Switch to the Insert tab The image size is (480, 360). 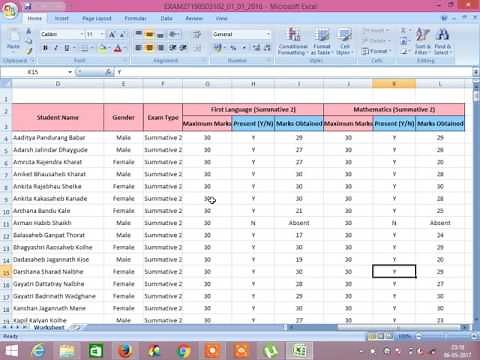(61, 18)
